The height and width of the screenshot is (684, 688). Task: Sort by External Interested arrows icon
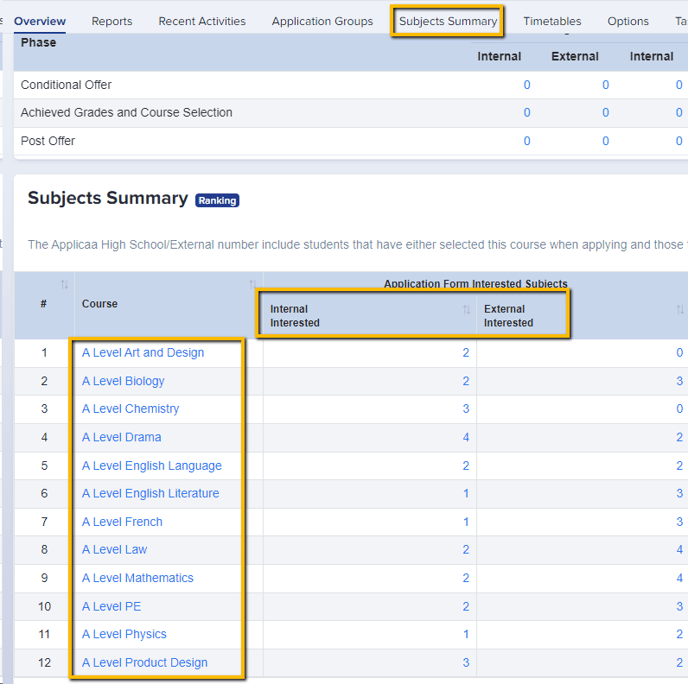tap(680, 310)
